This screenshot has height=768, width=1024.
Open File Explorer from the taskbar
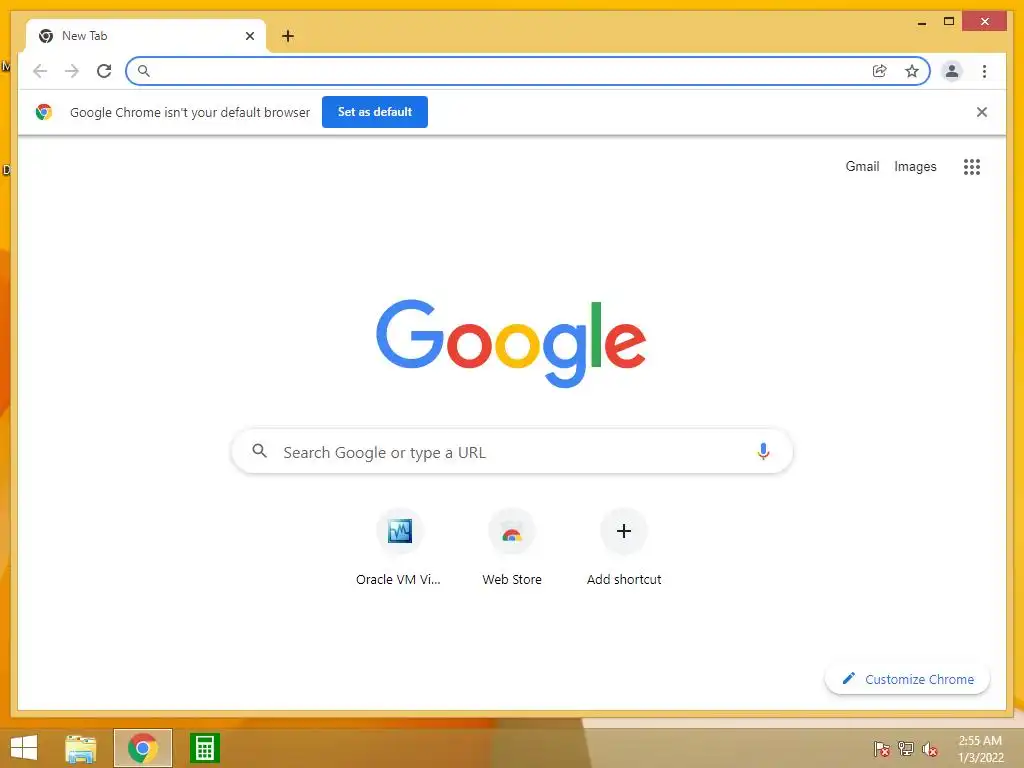pos(81,748)
